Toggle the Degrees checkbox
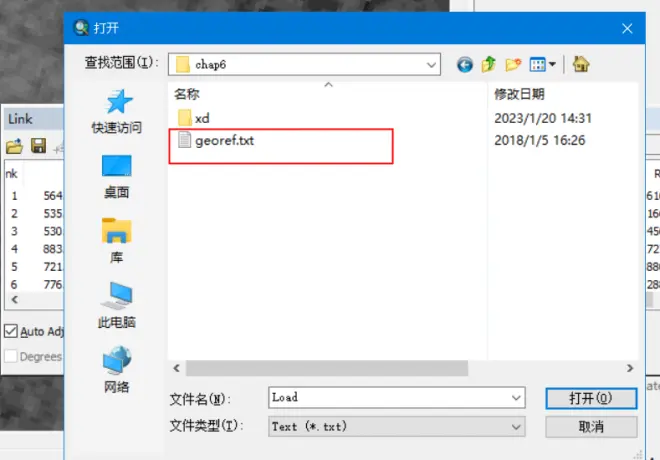Viewport: 660px width, 460px height. (11, 356)
